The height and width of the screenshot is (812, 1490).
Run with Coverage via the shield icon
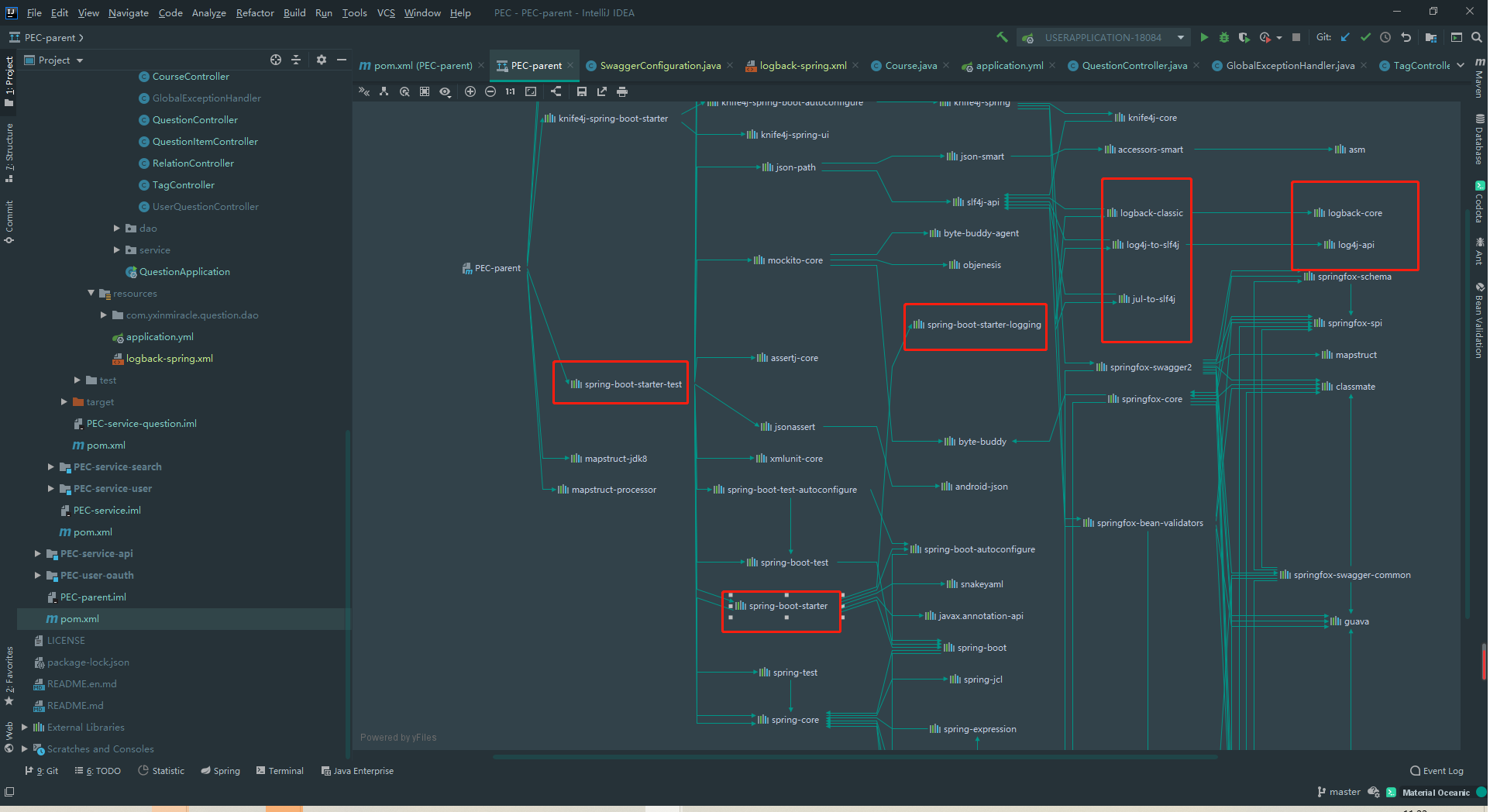click(1244, 37)
